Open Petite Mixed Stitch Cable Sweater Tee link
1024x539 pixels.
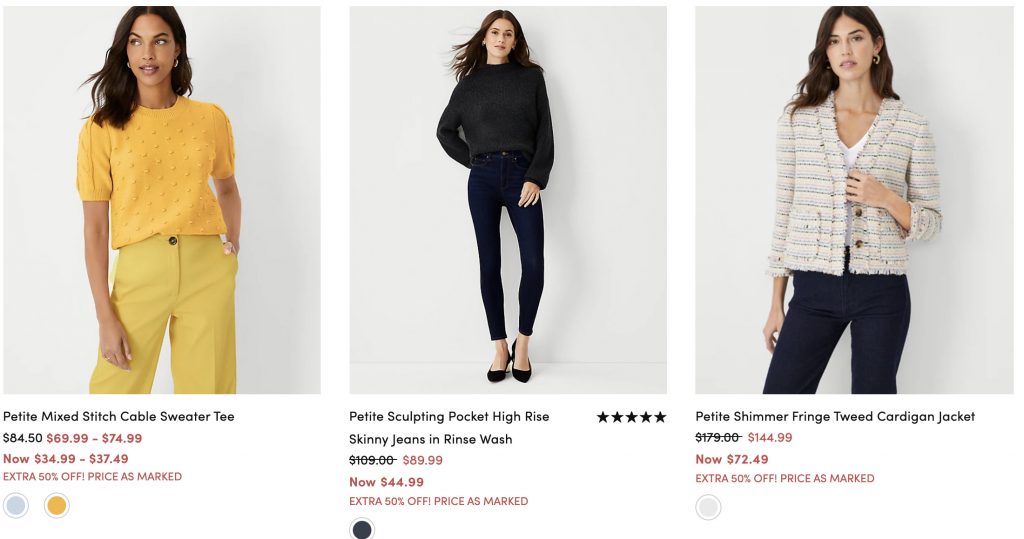(119, 416)
